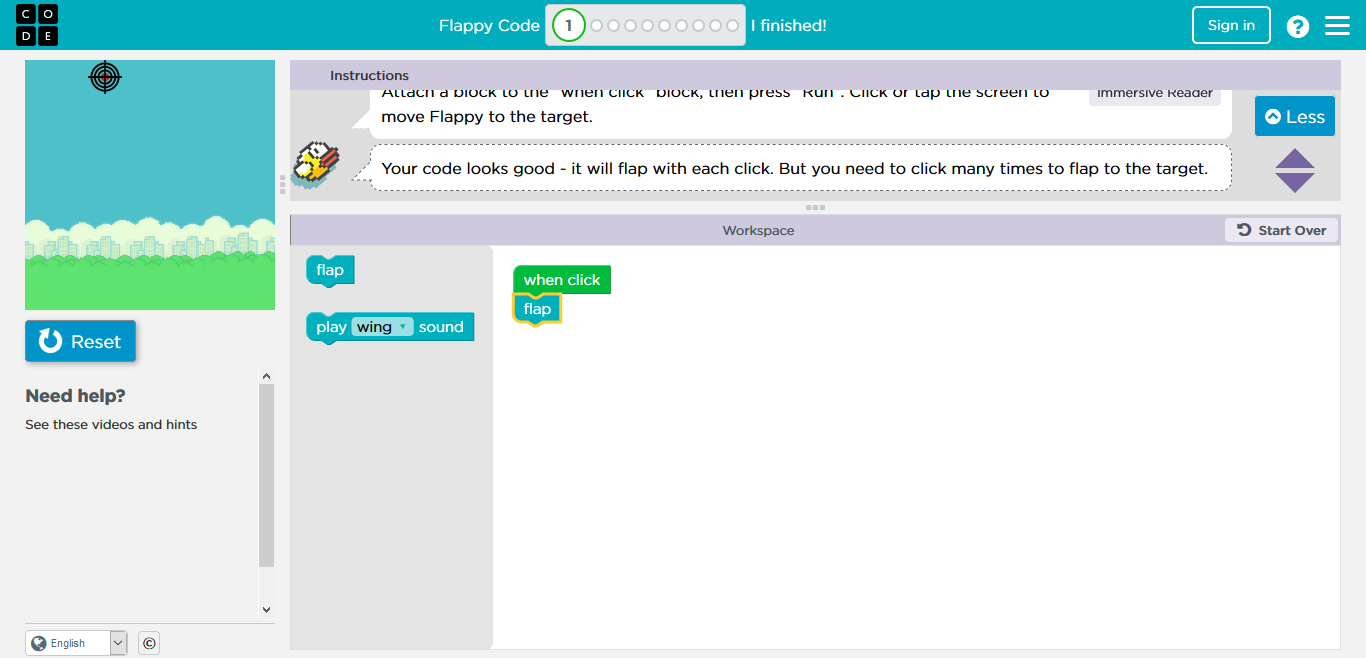
Task: Click the Sign in button
Action: tap(1231, 25)
